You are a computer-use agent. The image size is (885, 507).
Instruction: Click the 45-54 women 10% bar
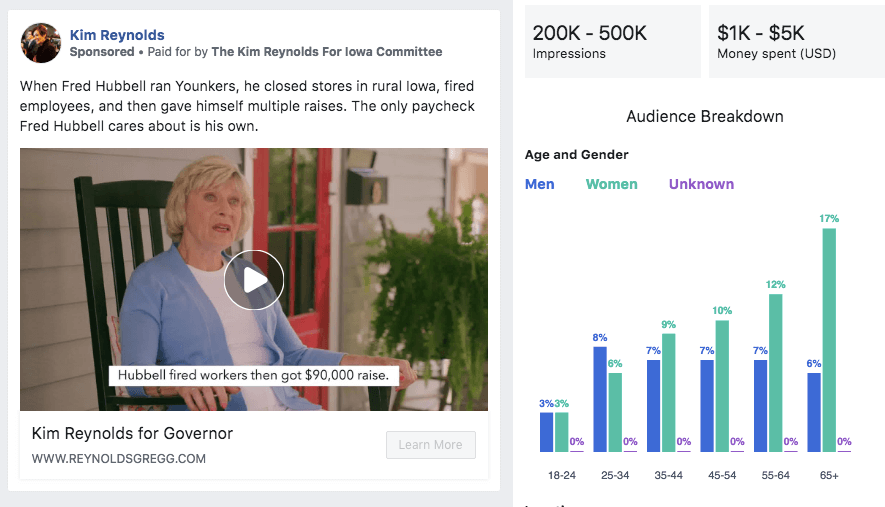(x=722, y=386)
